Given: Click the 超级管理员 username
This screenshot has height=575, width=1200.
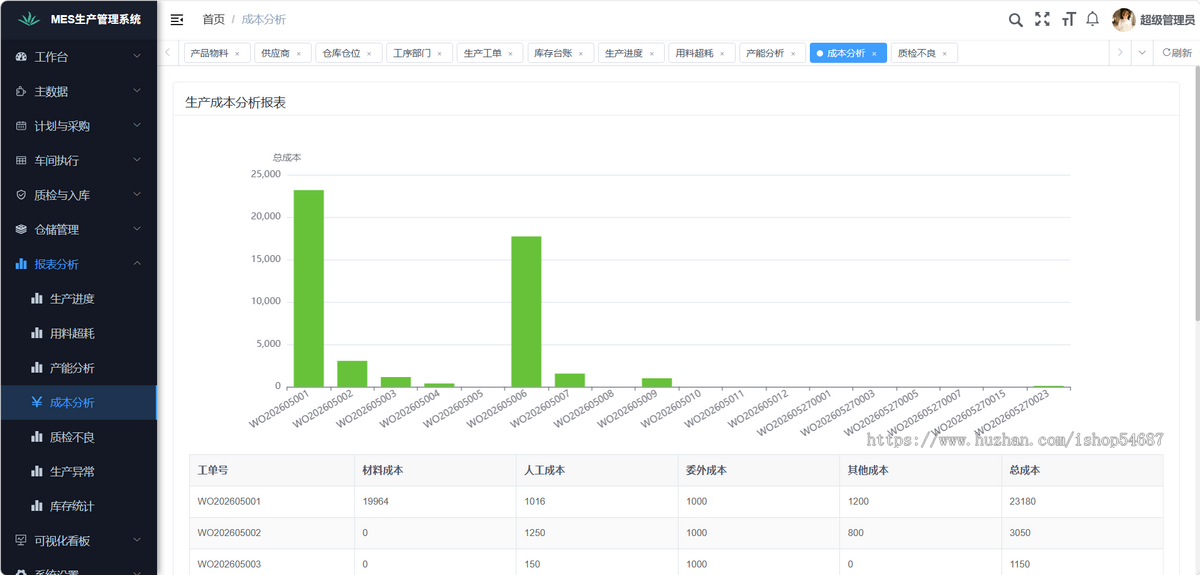Looking at the screenshot, I should click(1167, 20).
